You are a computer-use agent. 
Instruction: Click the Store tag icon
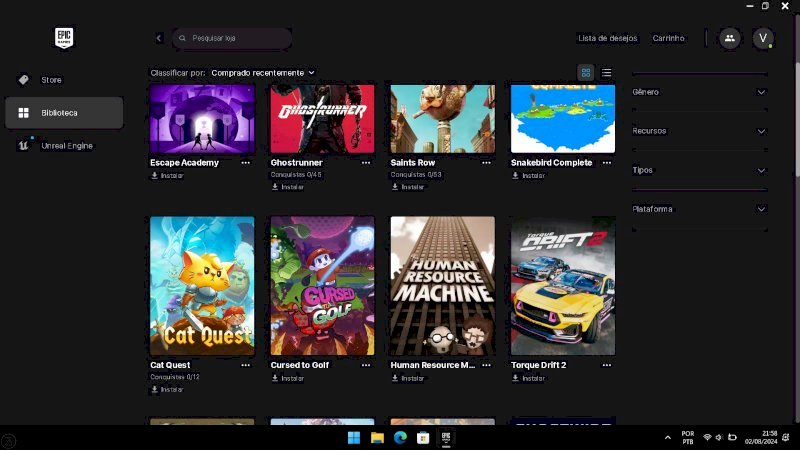coord(23,80)
